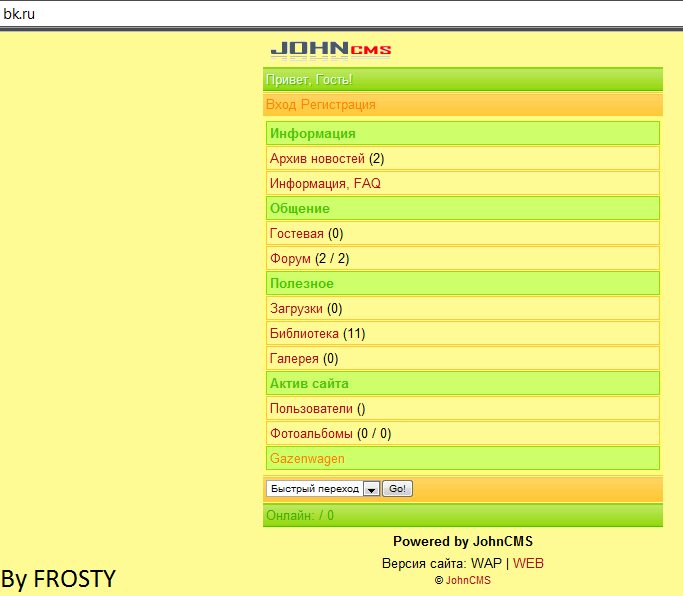Open Информация, FAQ page
Image resolution: width=683 pixels, height=596 pixels.
pyautogui.click(x=325, y=183)
